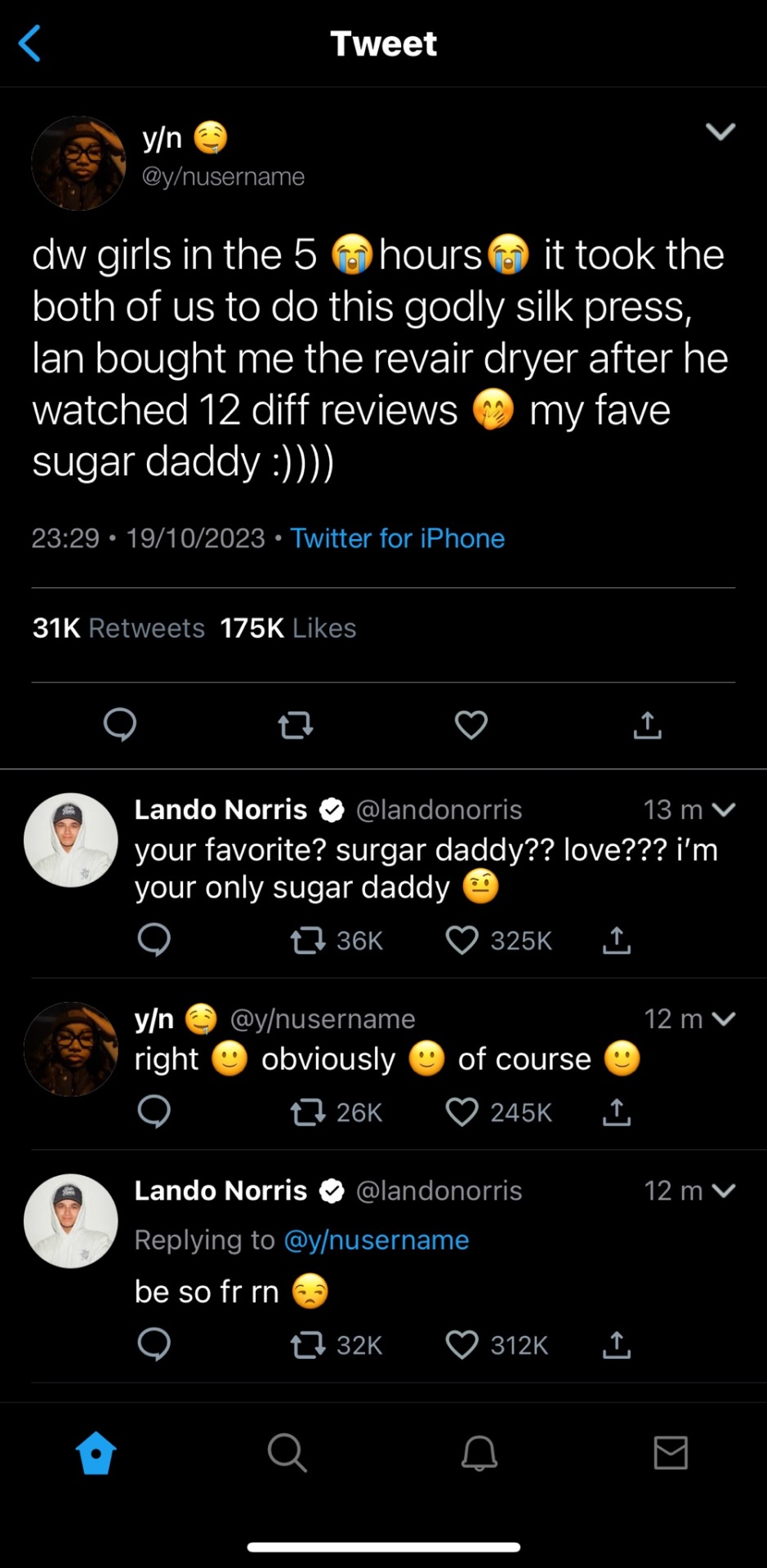767x1568 pixels.
Task: Open the Messages envelope tab
Action: (671, 1453)
